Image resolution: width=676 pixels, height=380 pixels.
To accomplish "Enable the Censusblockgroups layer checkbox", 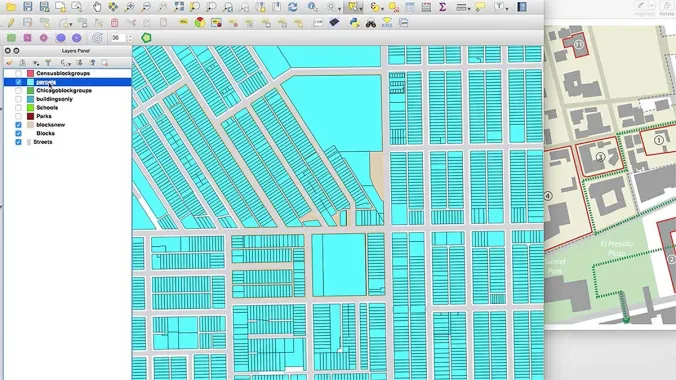I will coord(18,73).
